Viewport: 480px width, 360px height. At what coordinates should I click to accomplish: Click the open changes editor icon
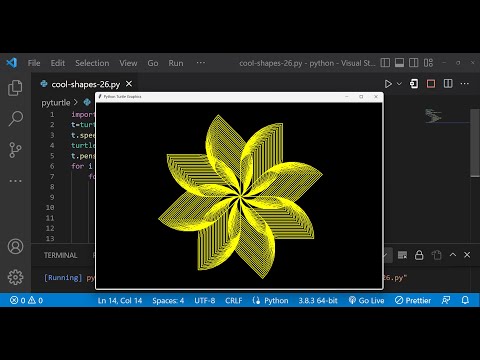pyautogui.click(x=414, y=84)
